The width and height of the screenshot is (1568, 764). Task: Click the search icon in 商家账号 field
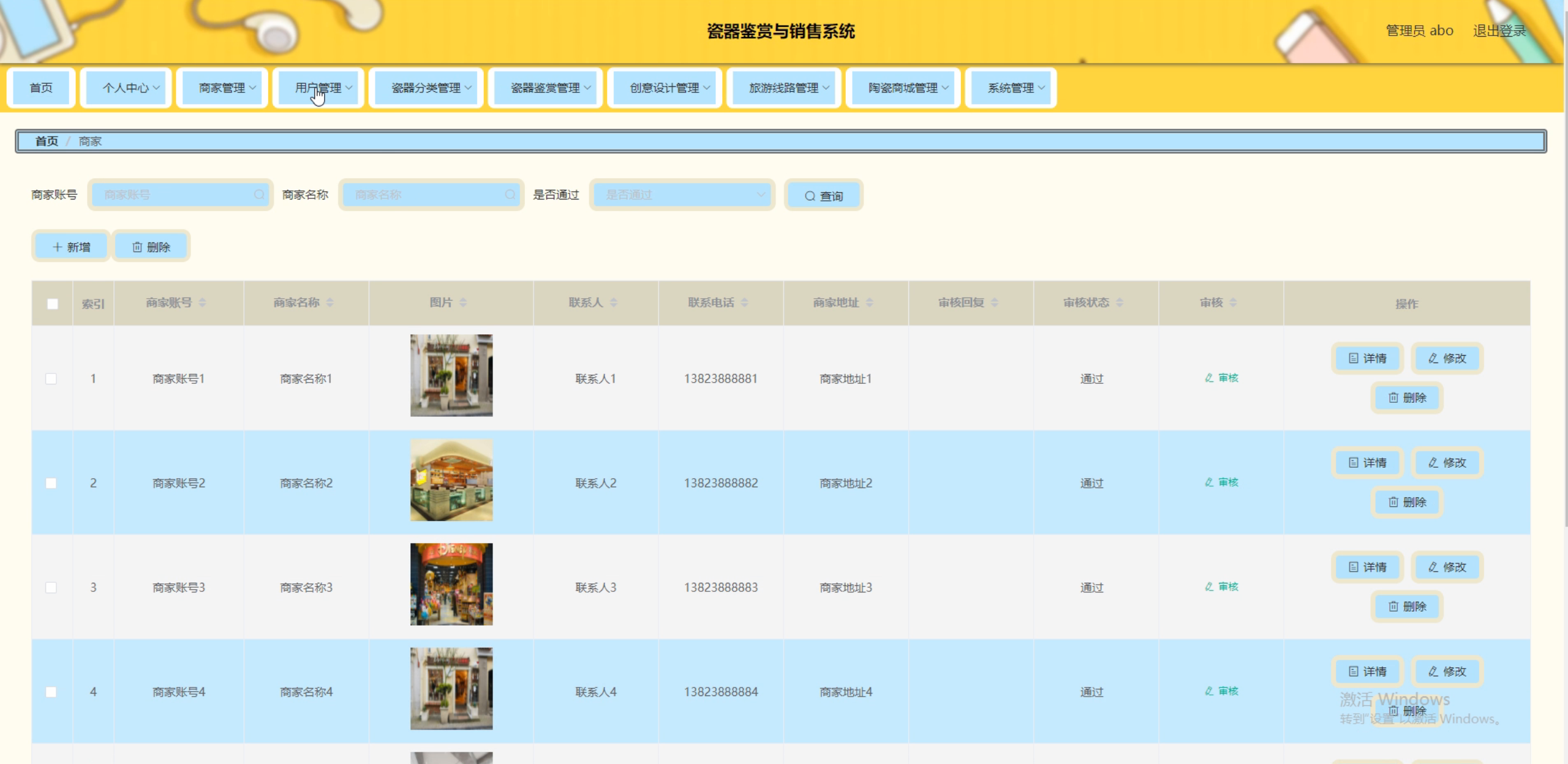pos(259,195)
